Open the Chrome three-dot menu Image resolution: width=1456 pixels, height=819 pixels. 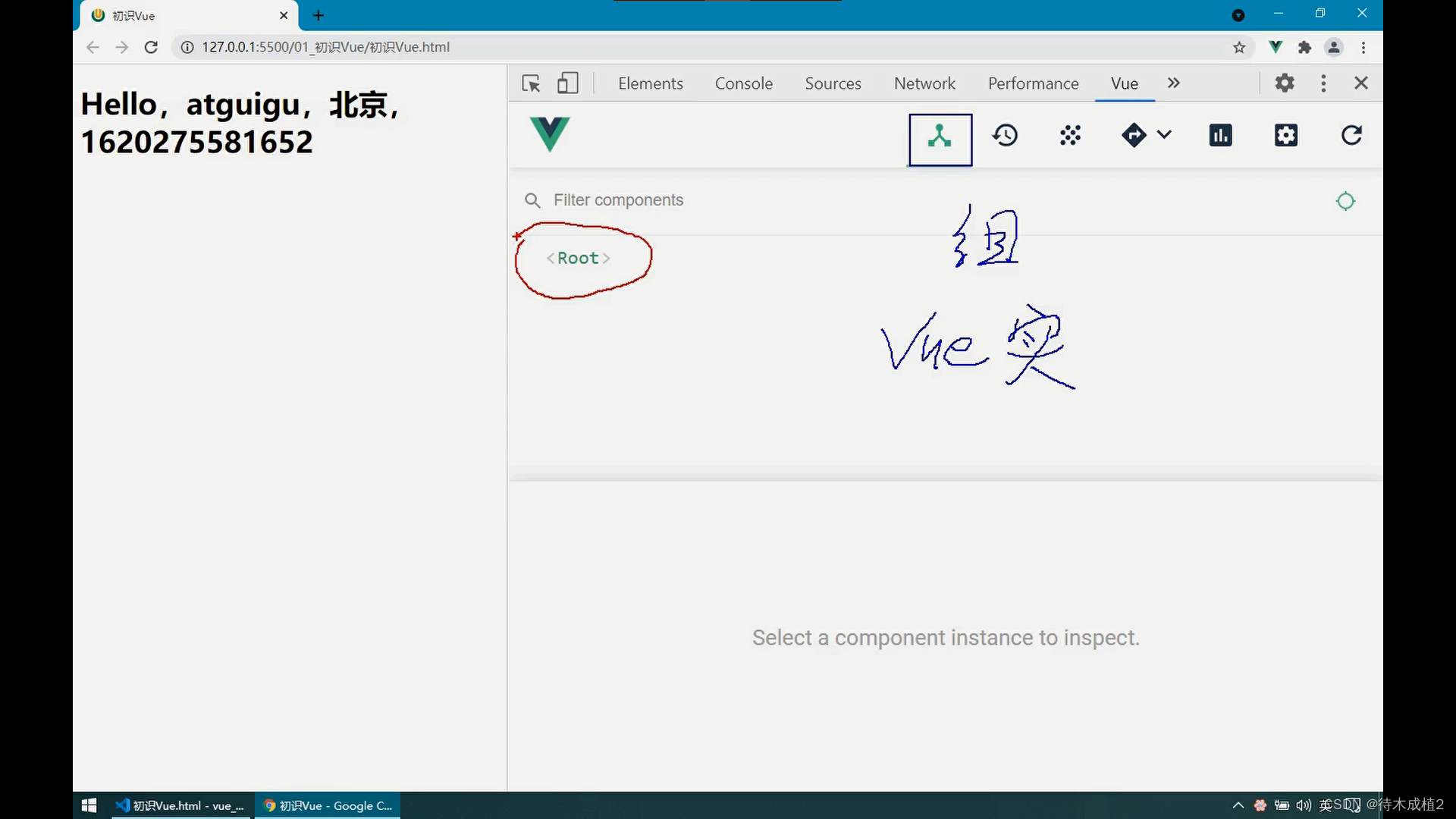[1363, 47]
